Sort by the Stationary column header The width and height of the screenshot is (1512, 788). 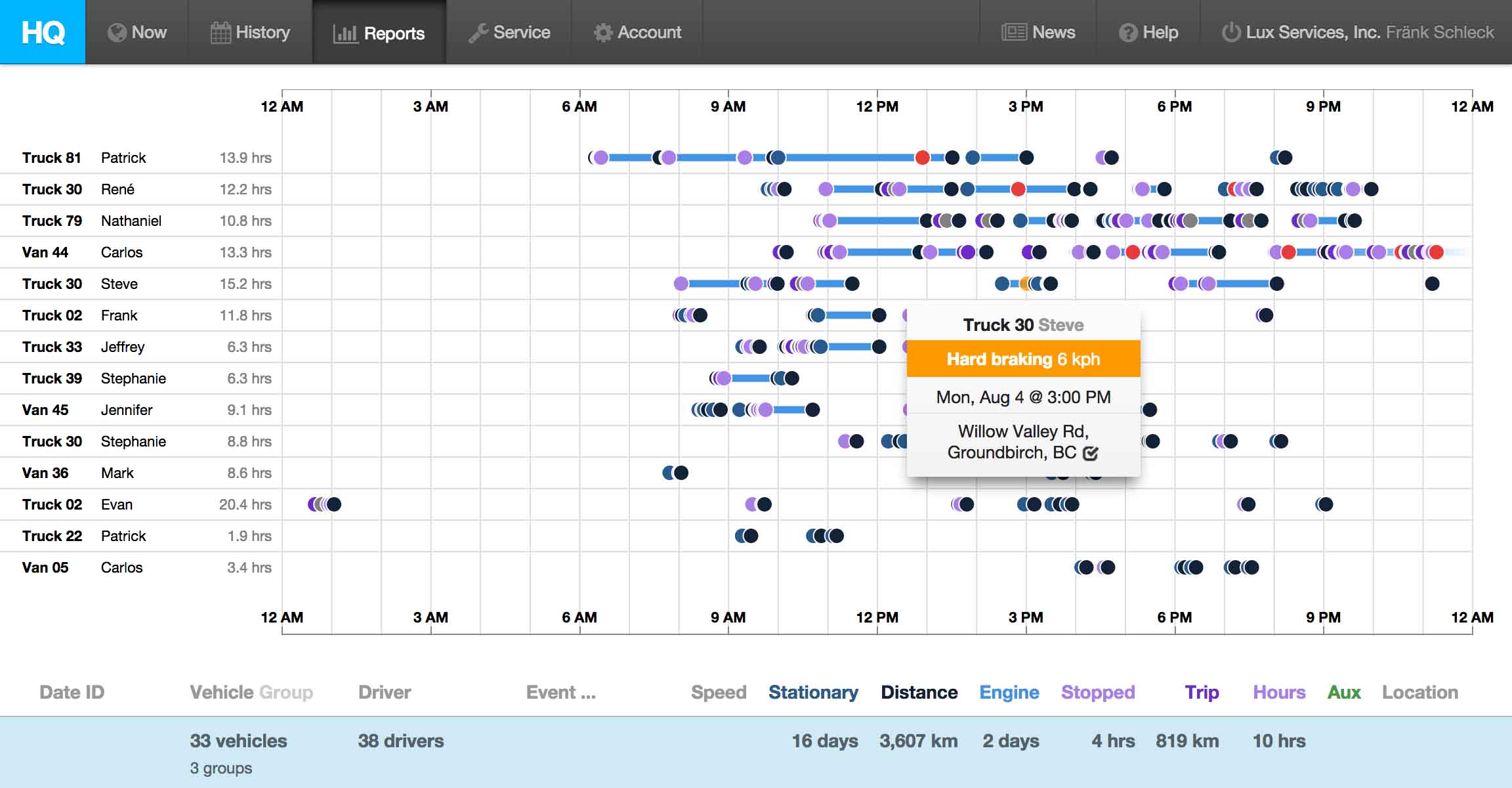pyautogui.click(x=812, y=692)
